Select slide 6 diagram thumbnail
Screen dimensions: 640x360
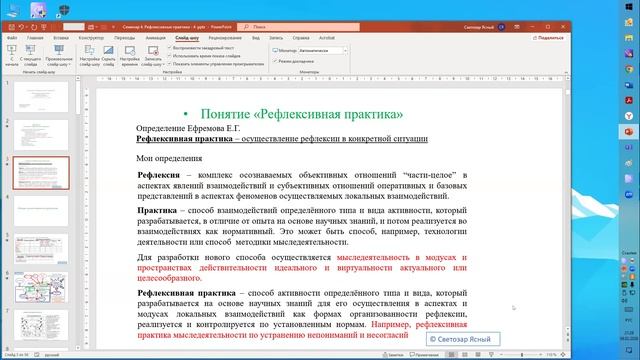[x=41, y=287]
